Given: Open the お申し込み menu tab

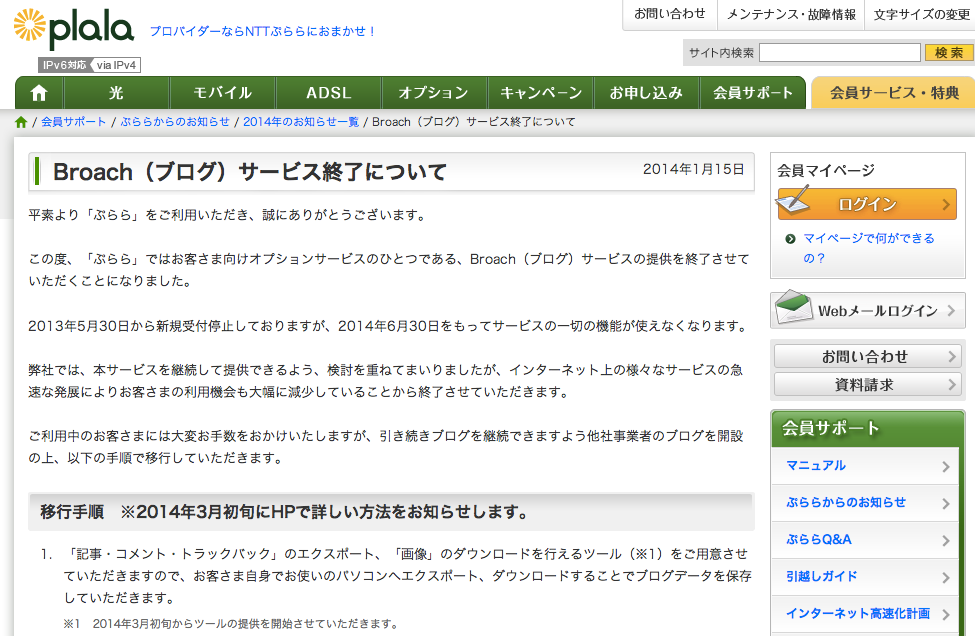Looking at the screenshot, I should 646,93.
